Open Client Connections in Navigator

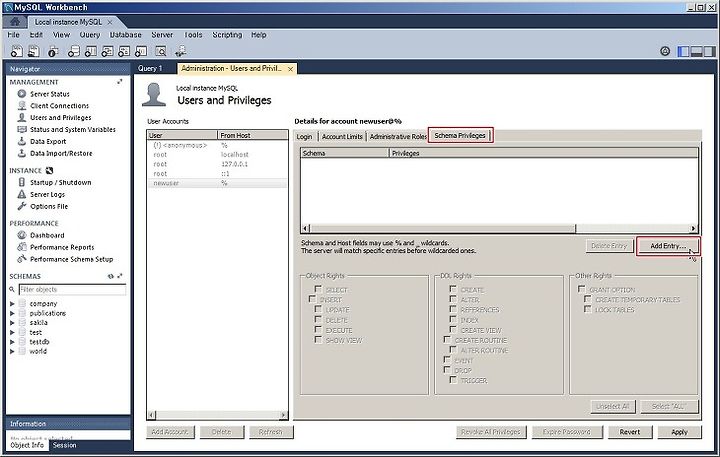(59, 106)
